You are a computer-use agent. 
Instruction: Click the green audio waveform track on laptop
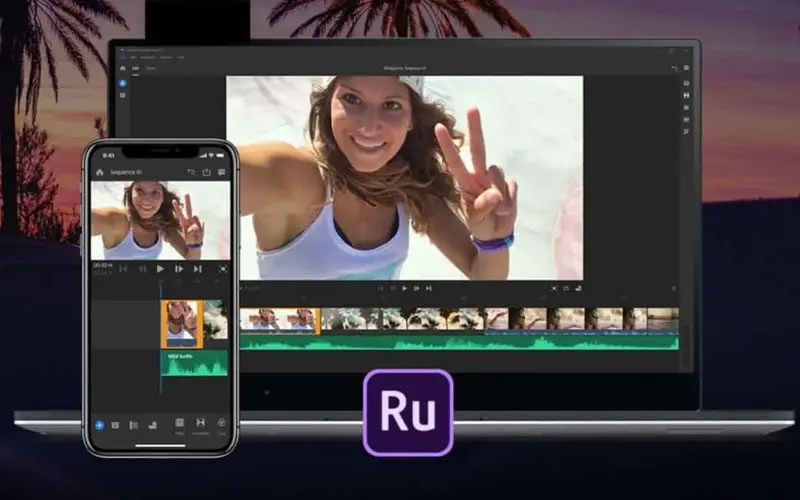point(460,343)
